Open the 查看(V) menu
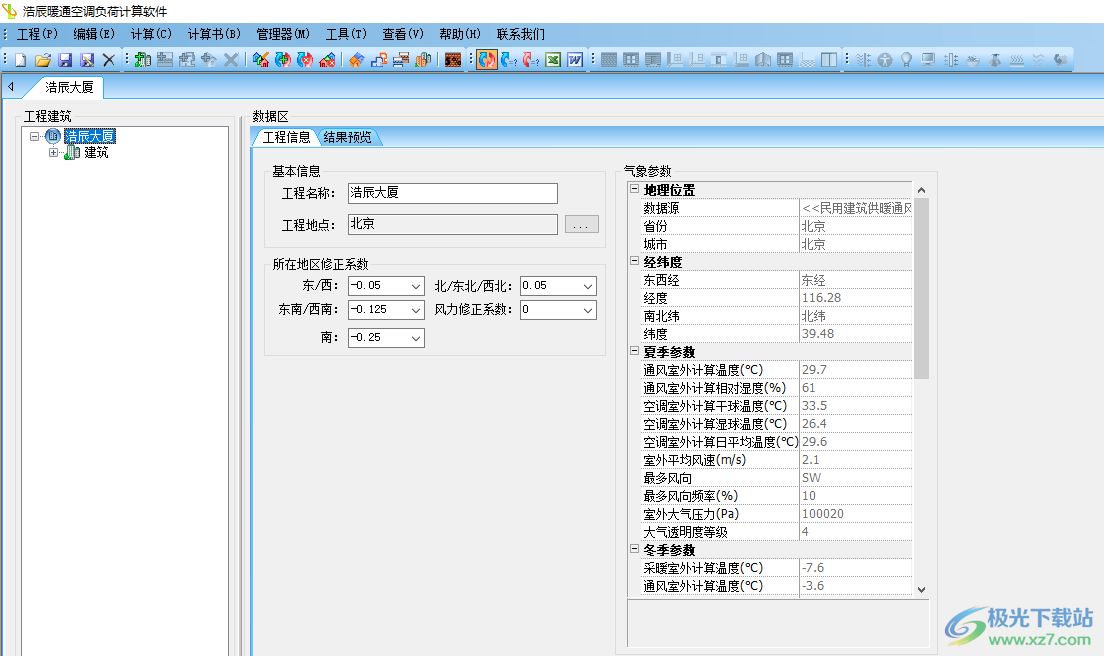The image size is (1104, 656). pyautogui.click(x=403, y=34)
